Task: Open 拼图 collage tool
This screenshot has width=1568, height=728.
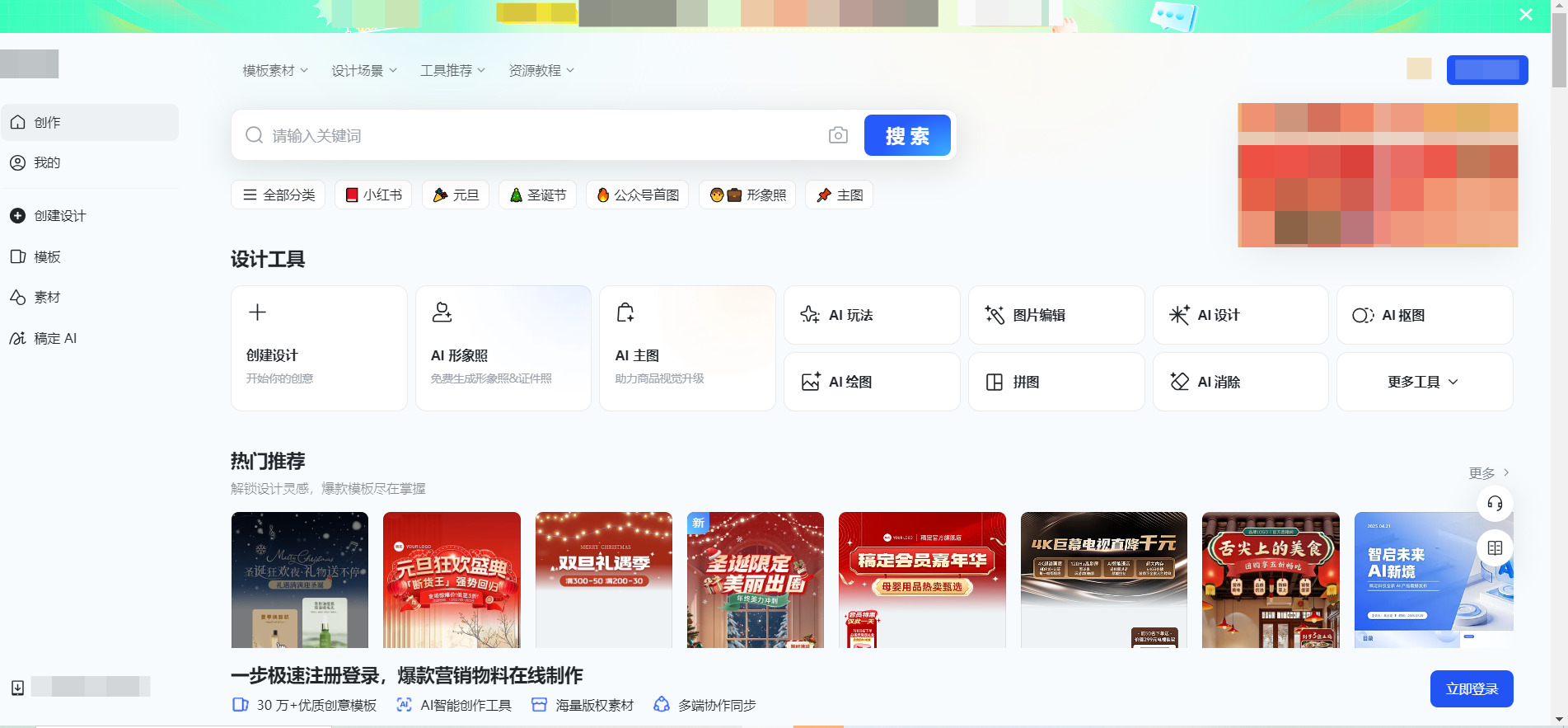Action: coord(1056,382)
